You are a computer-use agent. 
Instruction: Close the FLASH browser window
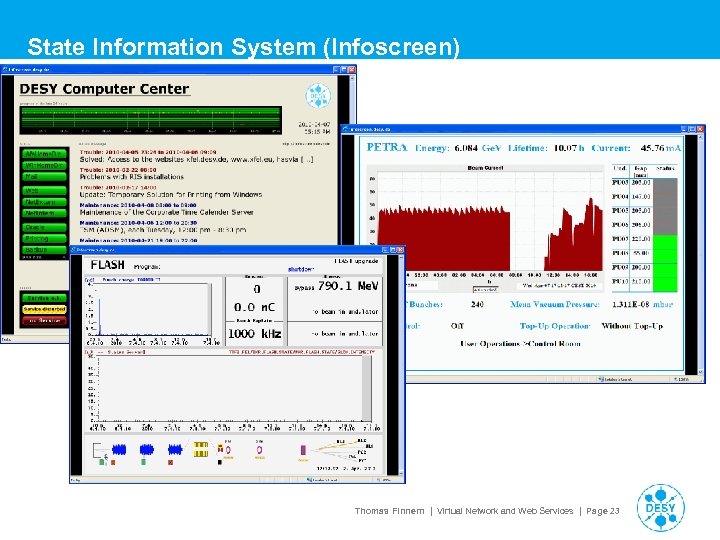tap(400, 249)
